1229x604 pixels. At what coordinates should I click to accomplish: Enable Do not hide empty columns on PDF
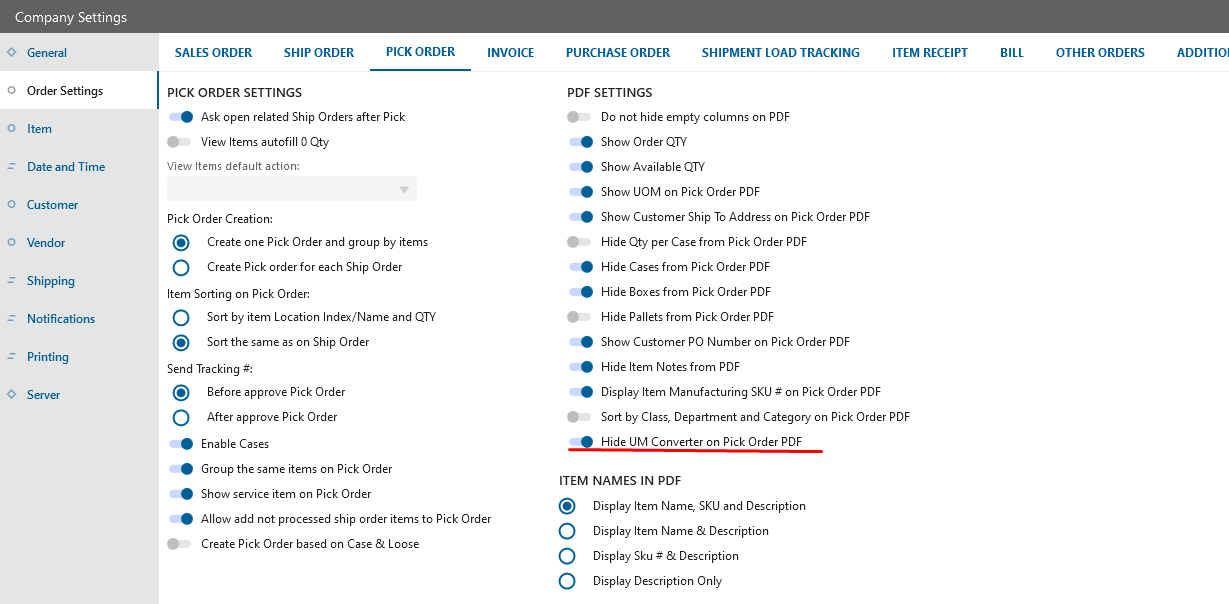(x=580, y=117)
